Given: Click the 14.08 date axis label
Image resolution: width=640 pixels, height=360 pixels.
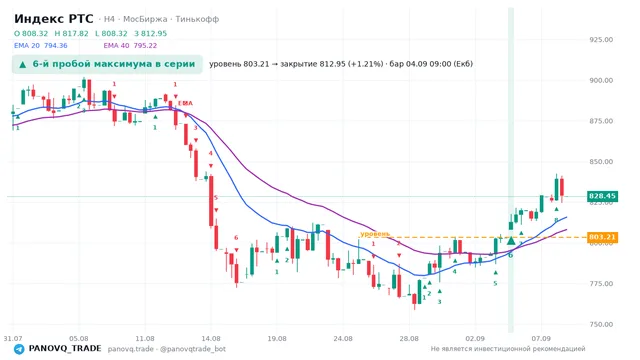Looking at the screenshot, I should point(211,338).
